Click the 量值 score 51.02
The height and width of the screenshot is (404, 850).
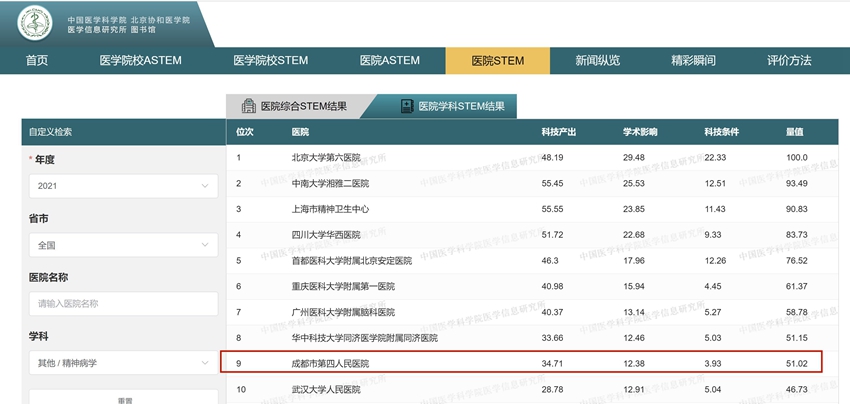point(797,363)
